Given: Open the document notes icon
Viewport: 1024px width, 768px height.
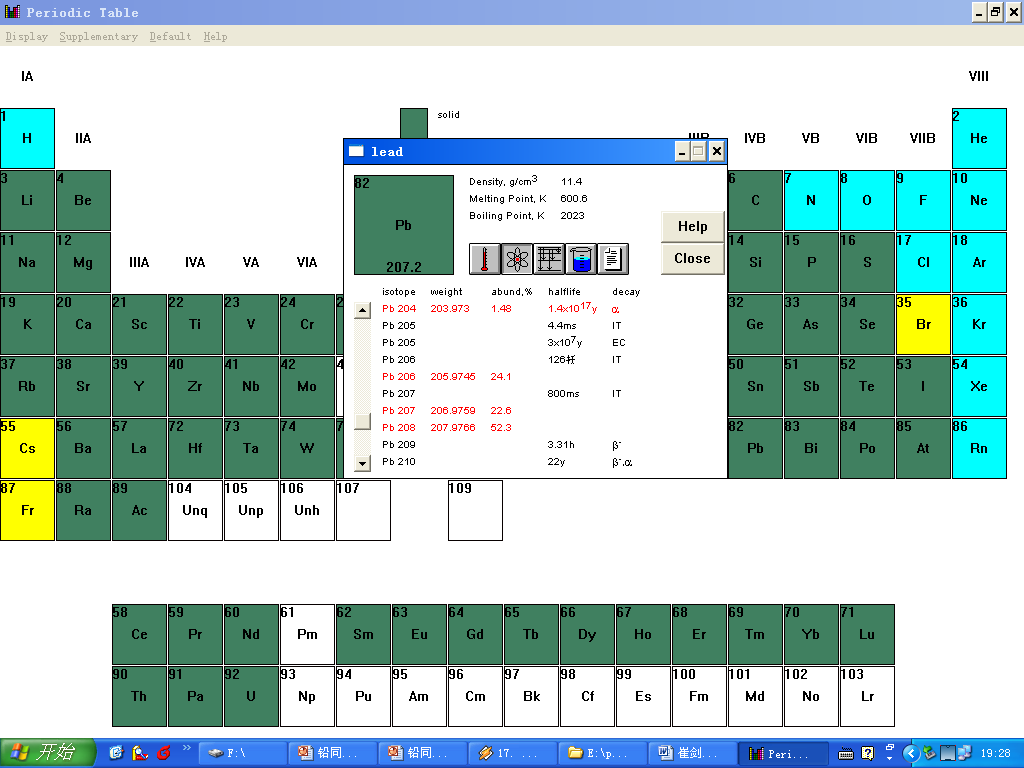Looking at the screenshot, I should click(613, 259).
